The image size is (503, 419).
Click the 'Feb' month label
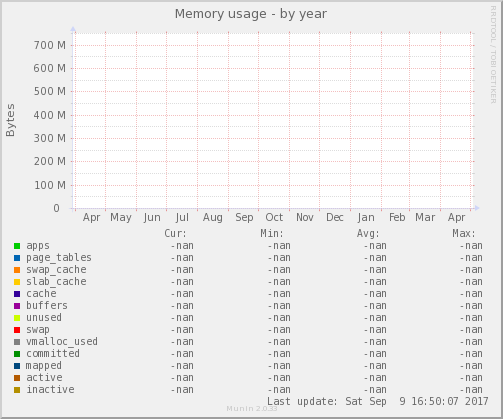[x=397, y=218]
